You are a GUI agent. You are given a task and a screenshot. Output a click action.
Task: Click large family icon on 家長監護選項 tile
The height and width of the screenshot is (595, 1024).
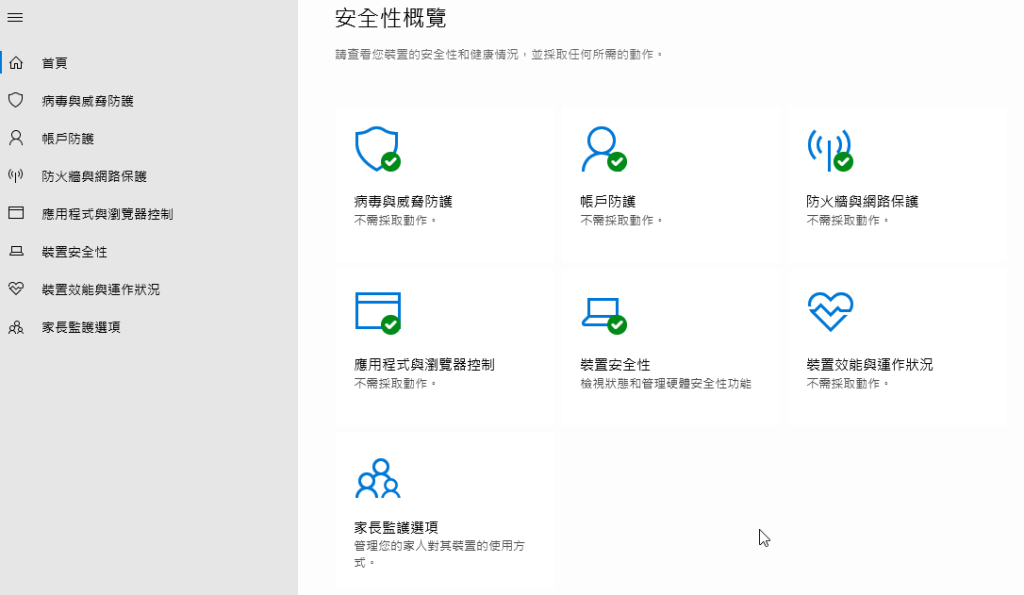[x=377, y=478]
